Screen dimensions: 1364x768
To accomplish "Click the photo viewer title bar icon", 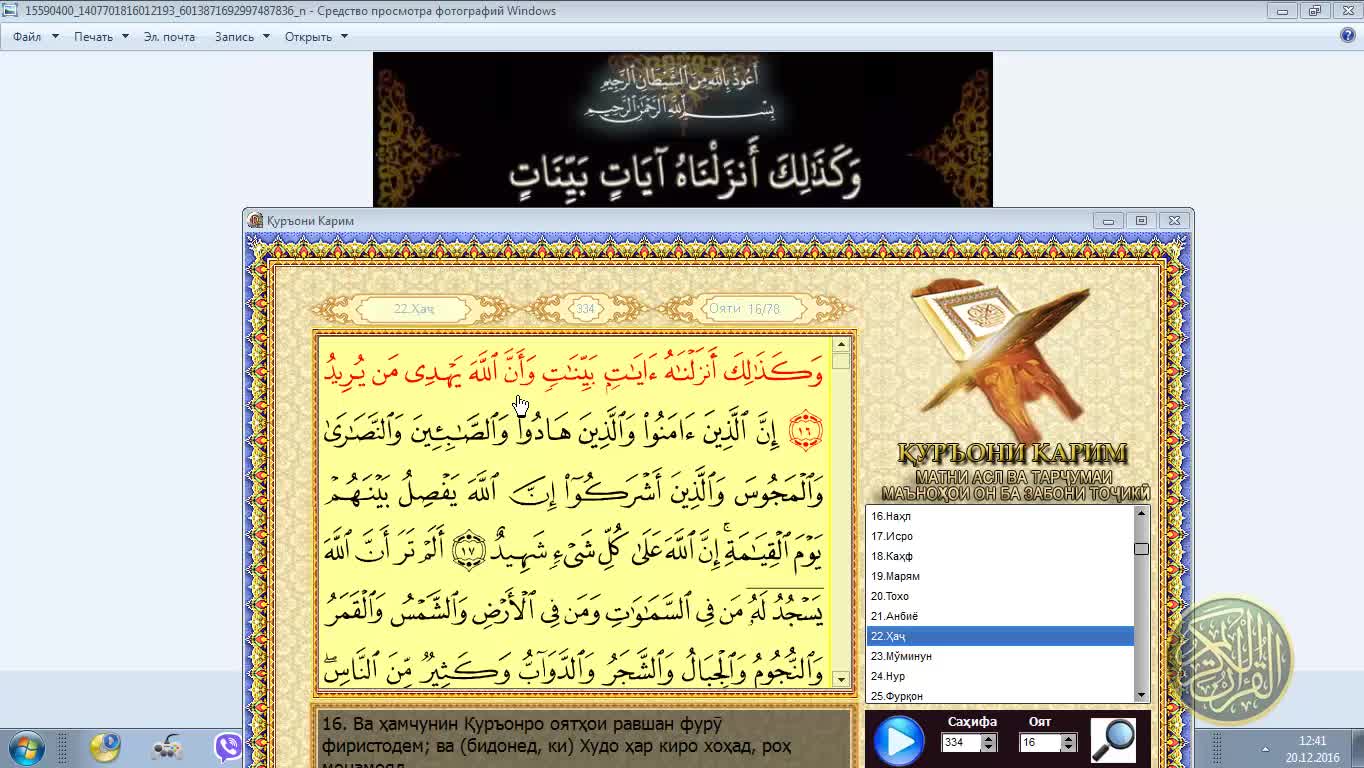I will [10, 11].
